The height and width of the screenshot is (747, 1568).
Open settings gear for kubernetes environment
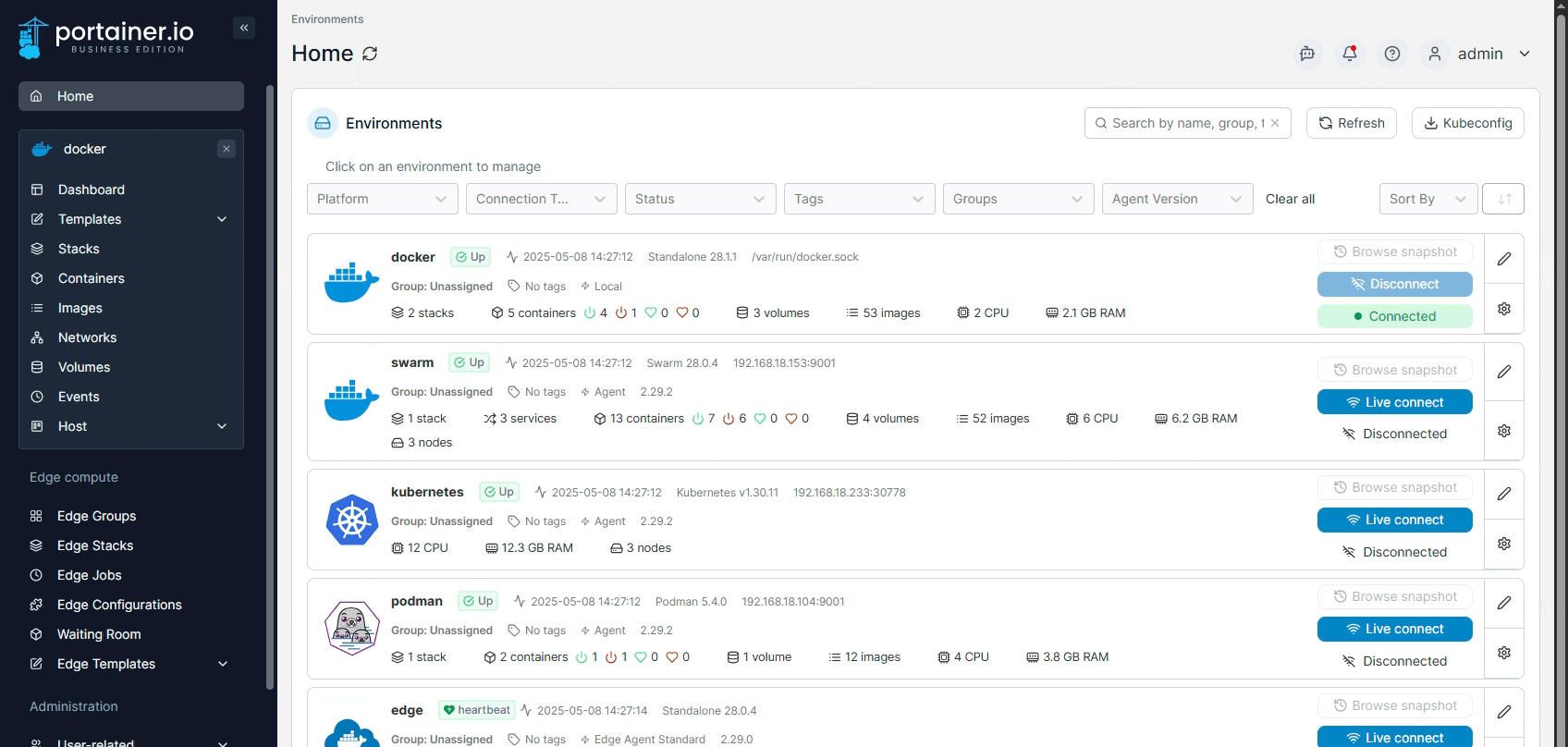pyautogui.click(x=1504, y=544)
